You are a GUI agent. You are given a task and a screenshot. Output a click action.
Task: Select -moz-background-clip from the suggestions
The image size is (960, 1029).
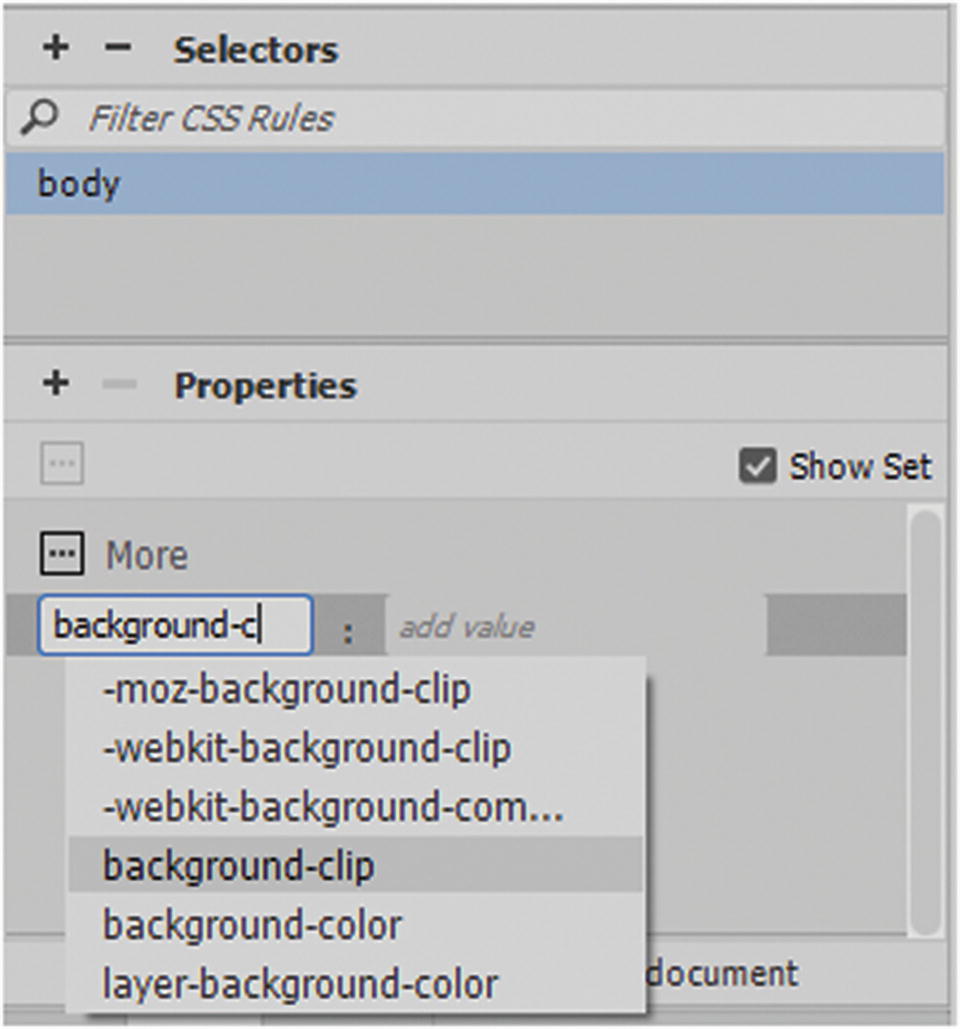286,689
